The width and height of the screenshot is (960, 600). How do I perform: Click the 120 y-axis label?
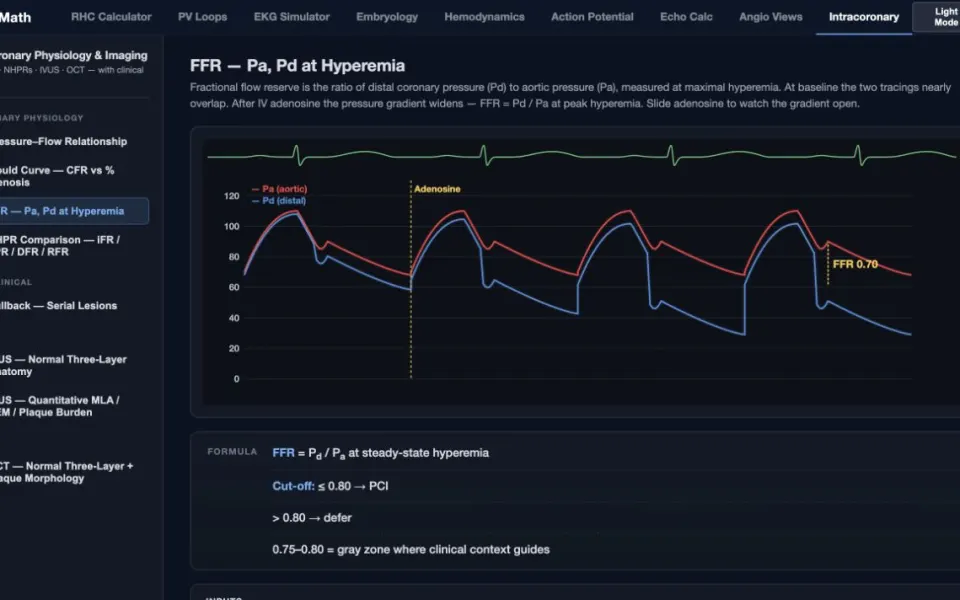pyautogui.click(x=232, y=196)
